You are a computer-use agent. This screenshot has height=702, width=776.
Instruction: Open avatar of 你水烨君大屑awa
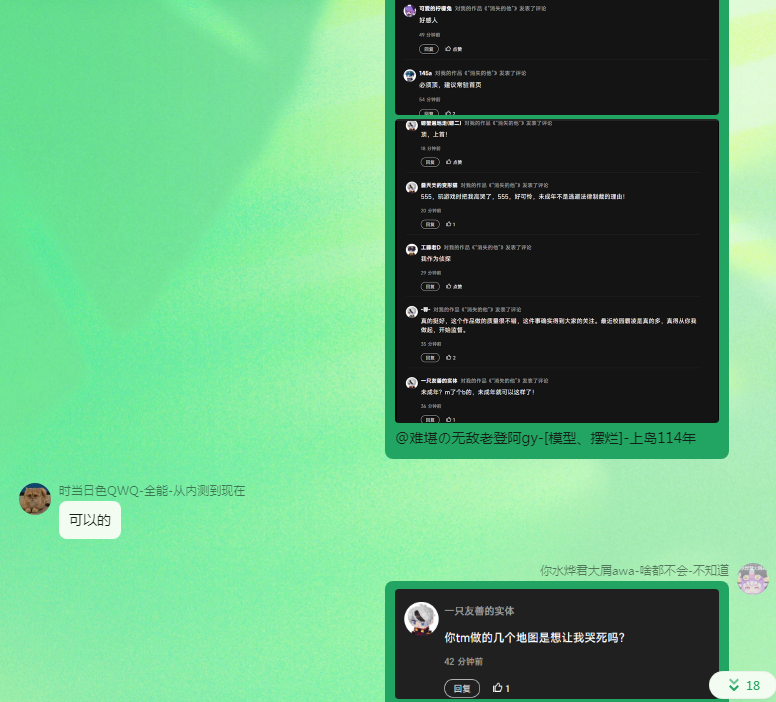pos(753,579)
